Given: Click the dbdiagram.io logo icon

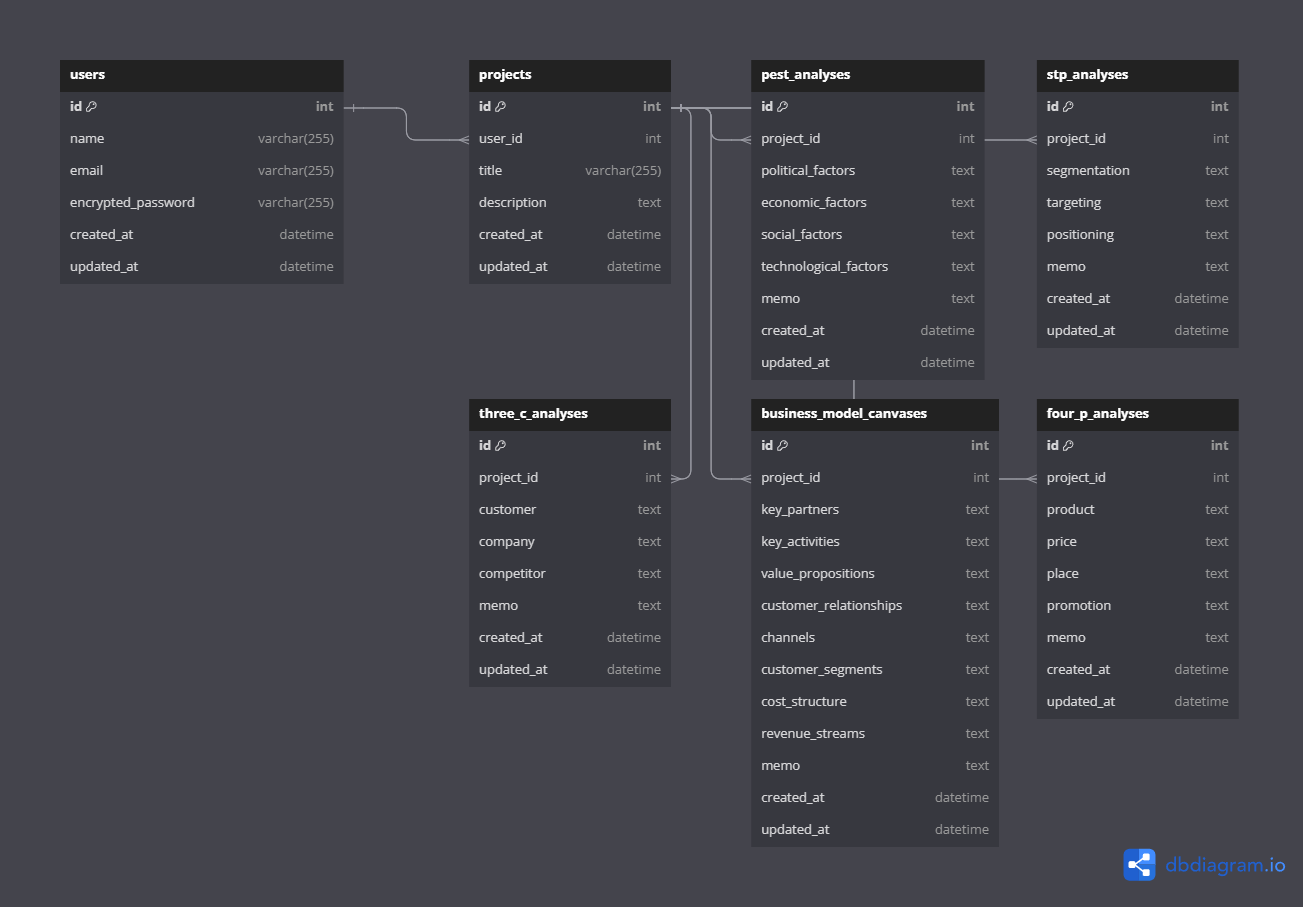Looking at the screenshot, I should [1139, 864].
